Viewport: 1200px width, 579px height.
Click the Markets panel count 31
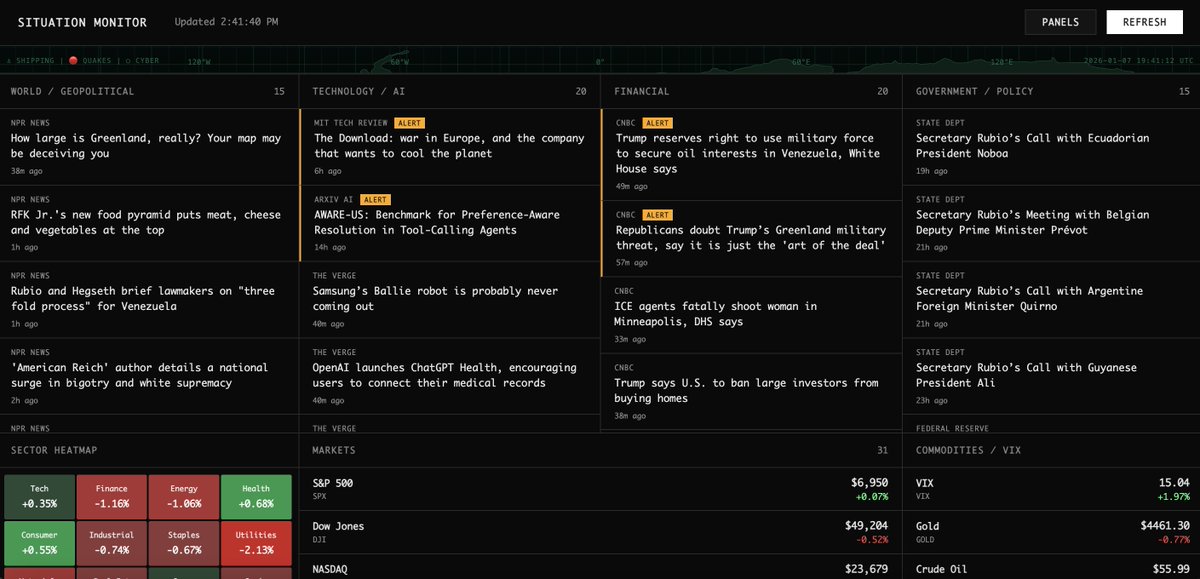pyautogui.click(x=882, y=451)
